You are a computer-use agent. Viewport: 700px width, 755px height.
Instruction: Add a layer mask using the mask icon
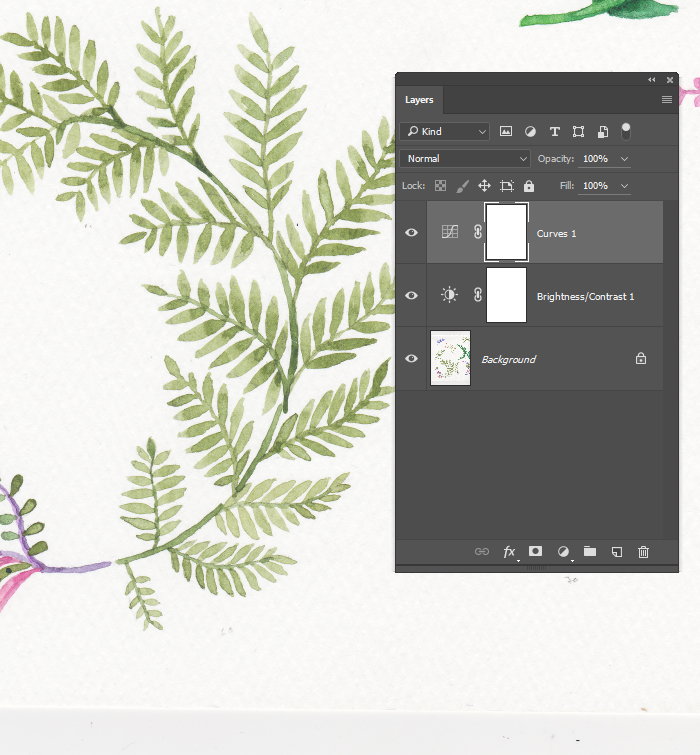(536, 551)
